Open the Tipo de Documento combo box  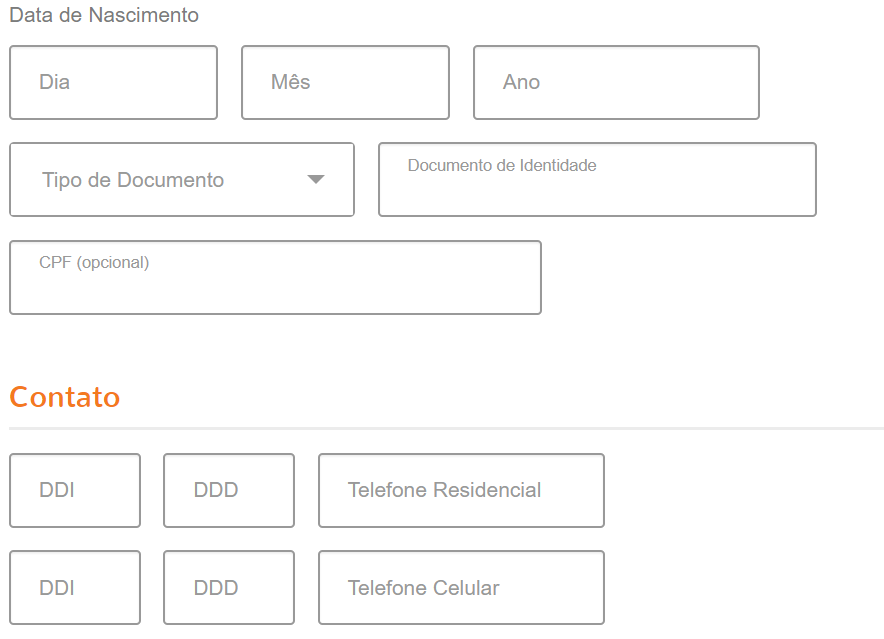click(181, 180)
